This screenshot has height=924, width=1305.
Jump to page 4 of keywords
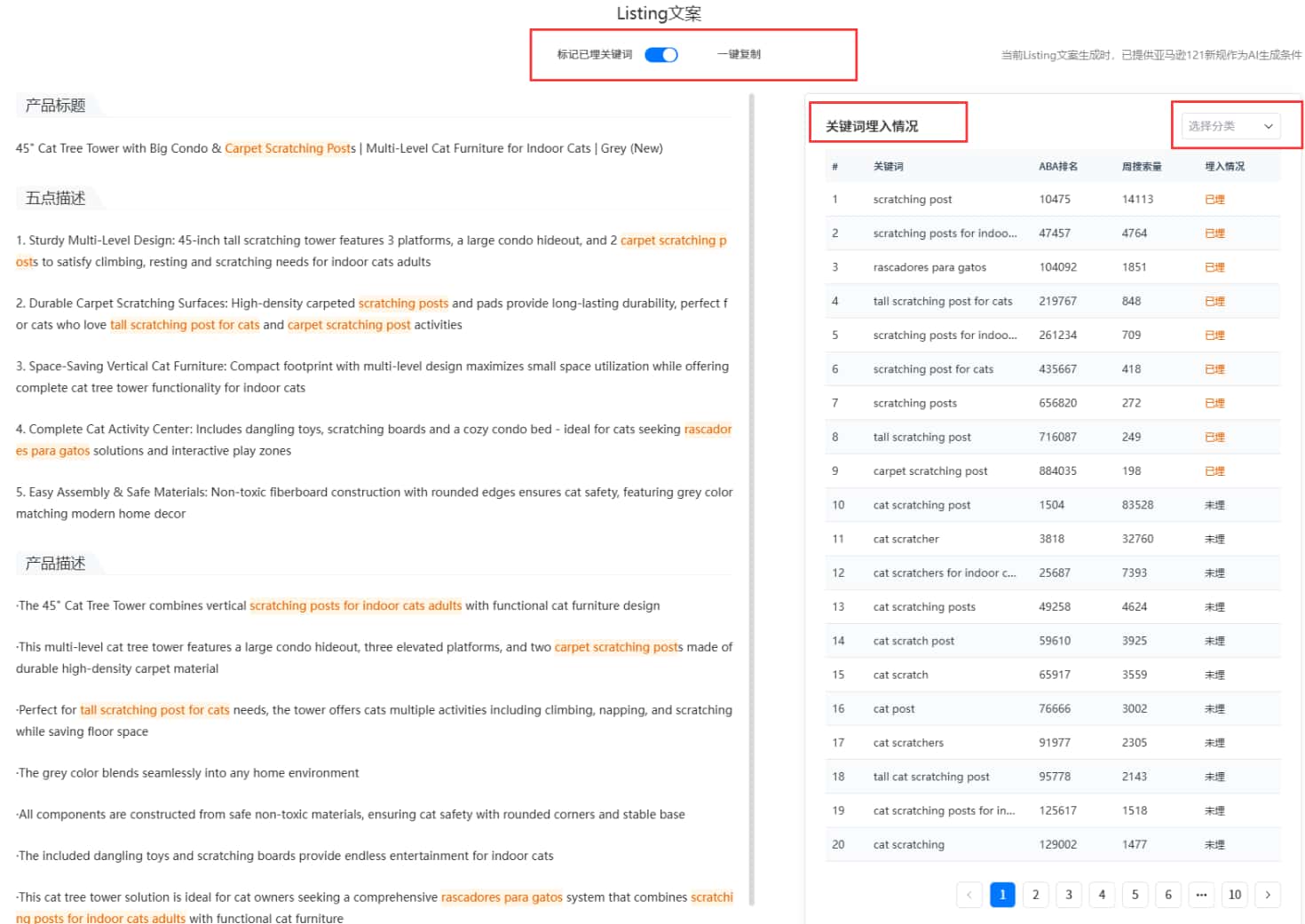[x=1102, y=895]
